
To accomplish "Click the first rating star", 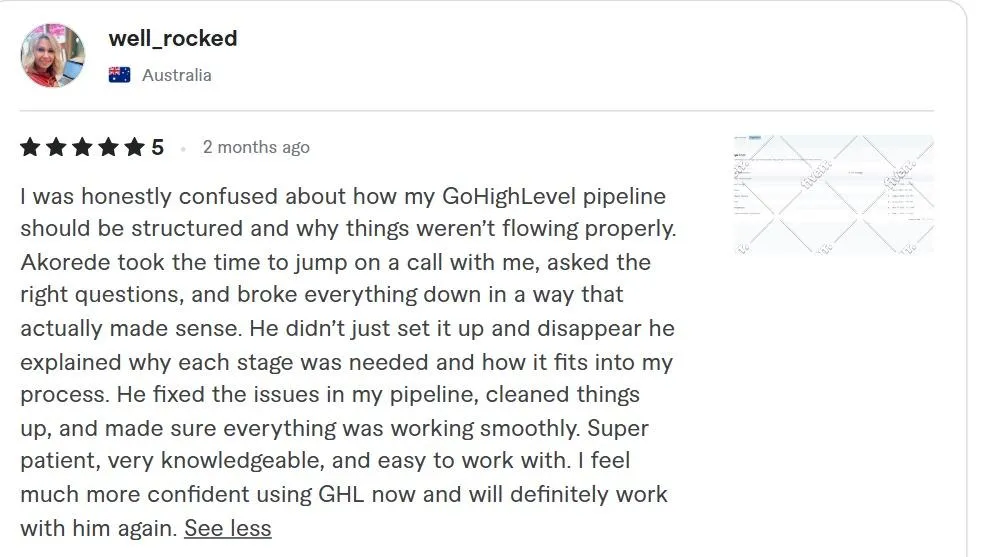I will pyautogui.click(x=30, y=148).
